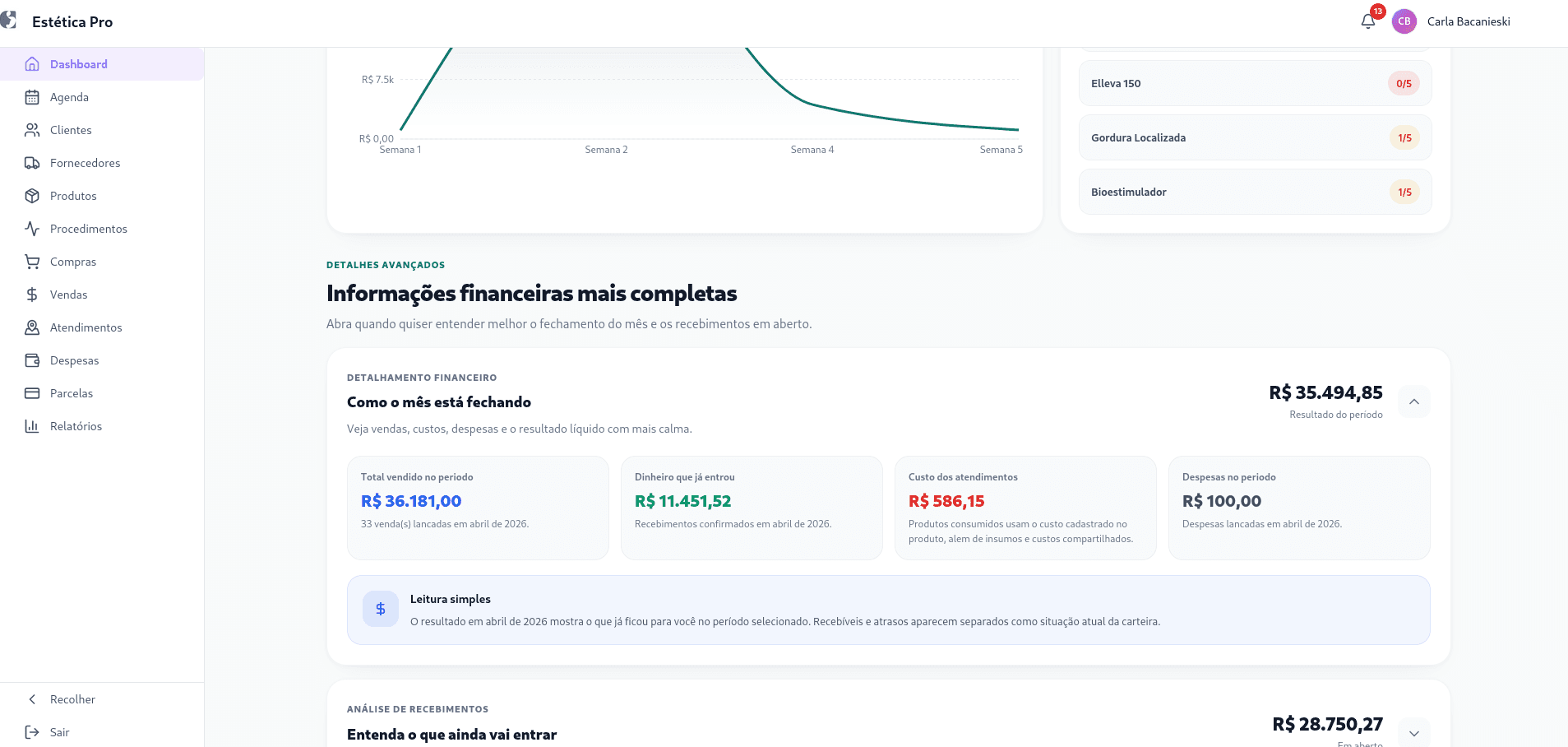Click the R$ 586,15 cost value
Image resolution: width=1568 pixels, height=747 pixels.
tap(946, 501)
